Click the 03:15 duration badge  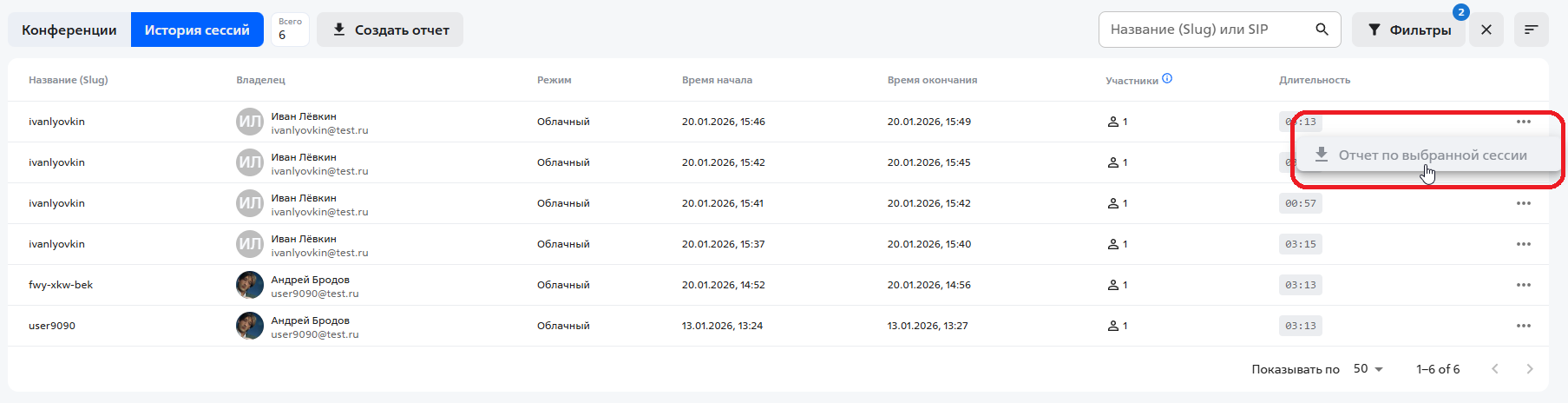[x=1301, y=244]
